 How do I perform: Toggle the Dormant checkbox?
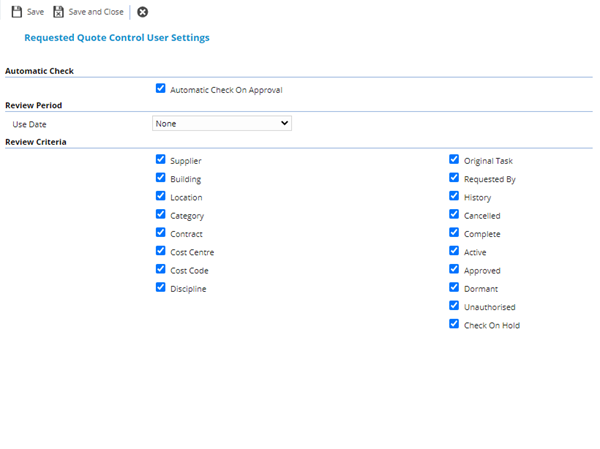[x=454, y=287]
